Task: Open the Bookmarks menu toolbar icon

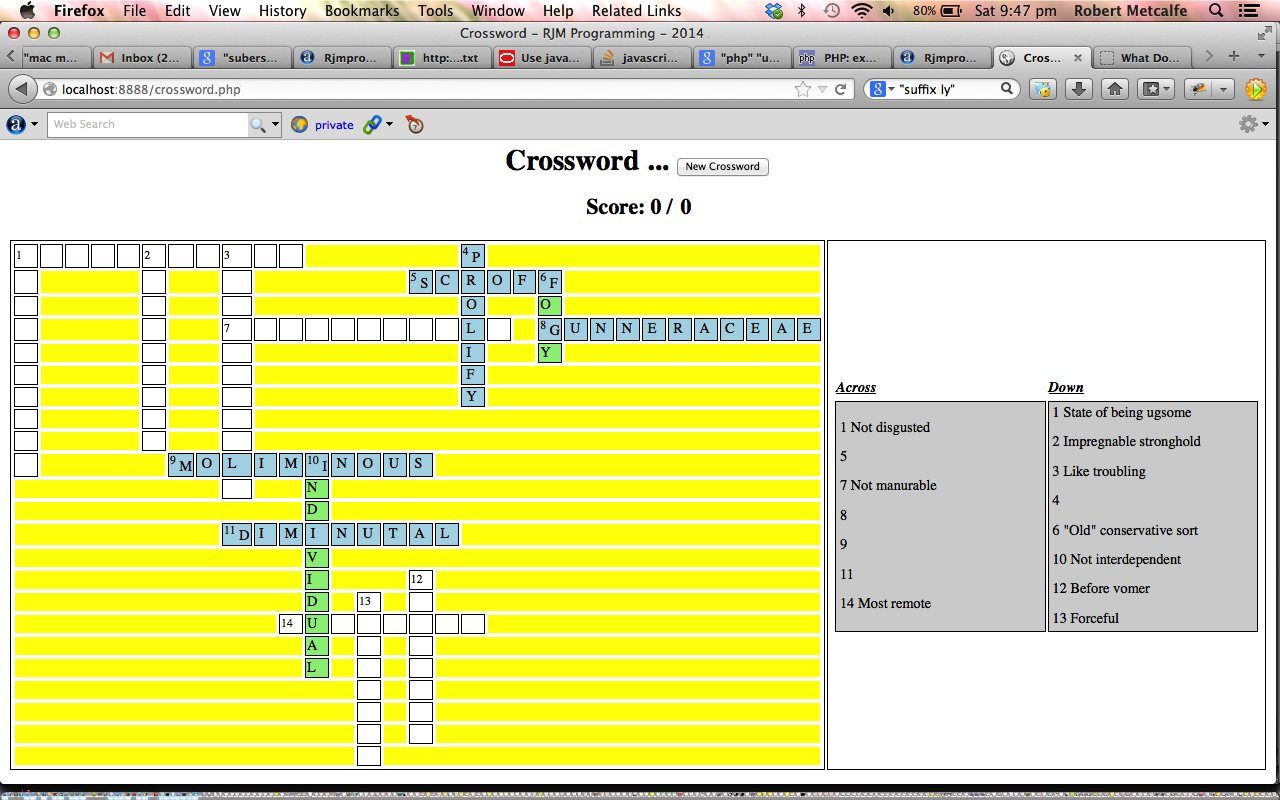Action: 1156,89
